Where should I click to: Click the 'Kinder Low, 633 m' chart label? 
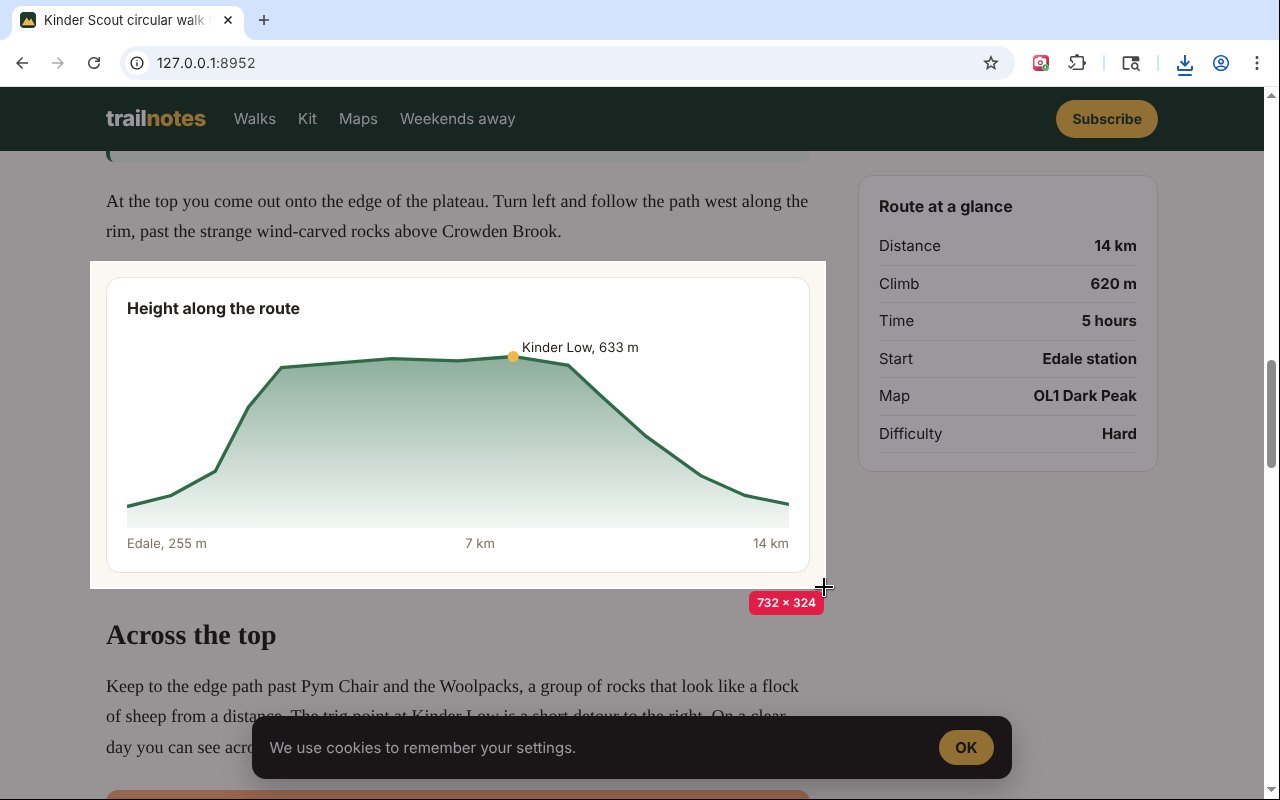[580, 348]
